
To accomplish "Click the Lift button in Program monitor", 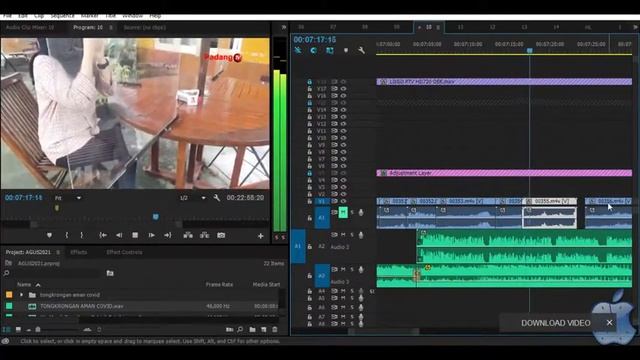I will [x=188, y=235].
